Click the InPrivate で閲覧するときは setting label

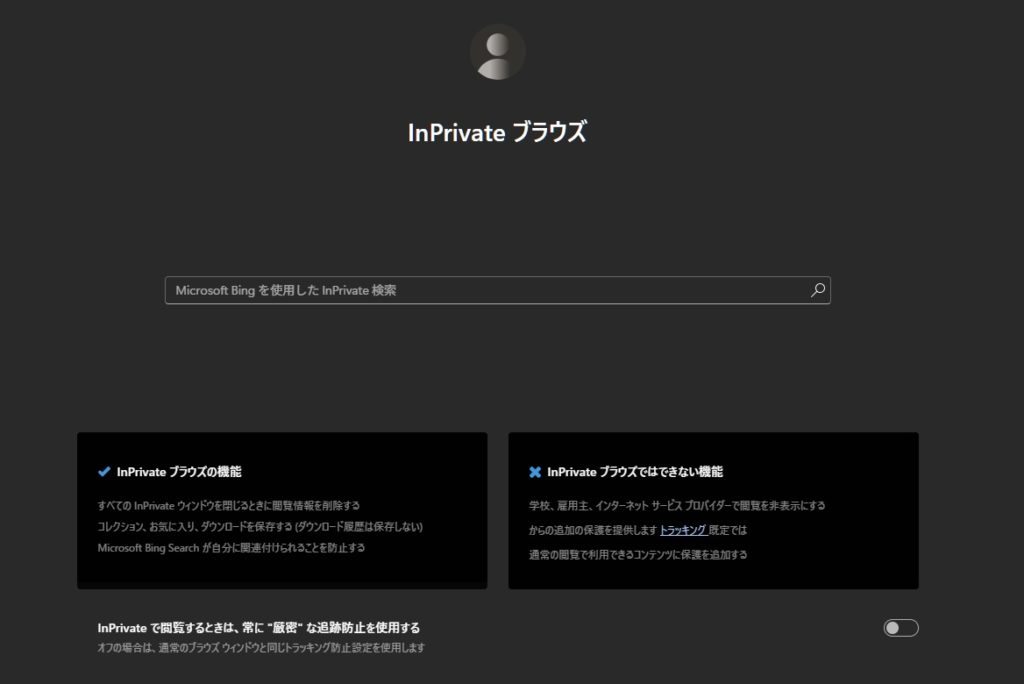[x=258, y=628]
